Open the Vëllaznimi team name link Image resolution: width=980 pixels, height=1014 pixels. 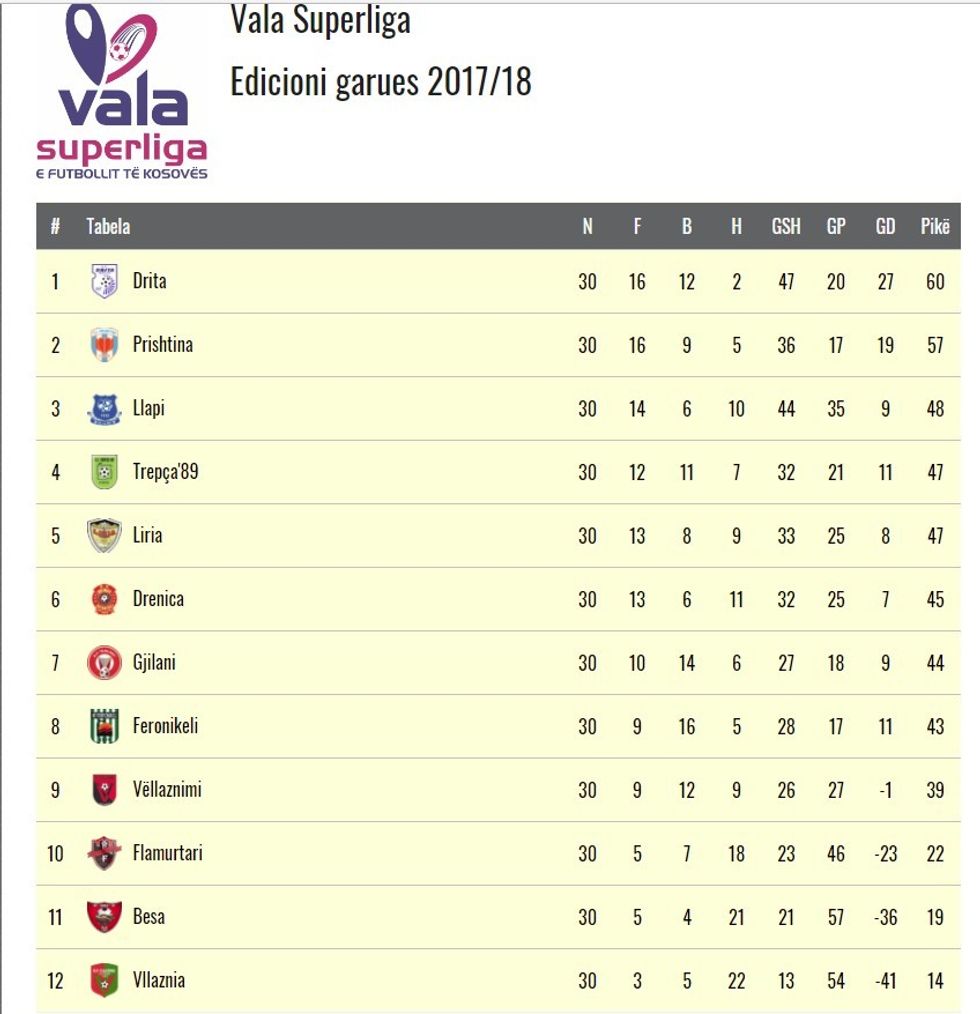click(x=167, y=790)
